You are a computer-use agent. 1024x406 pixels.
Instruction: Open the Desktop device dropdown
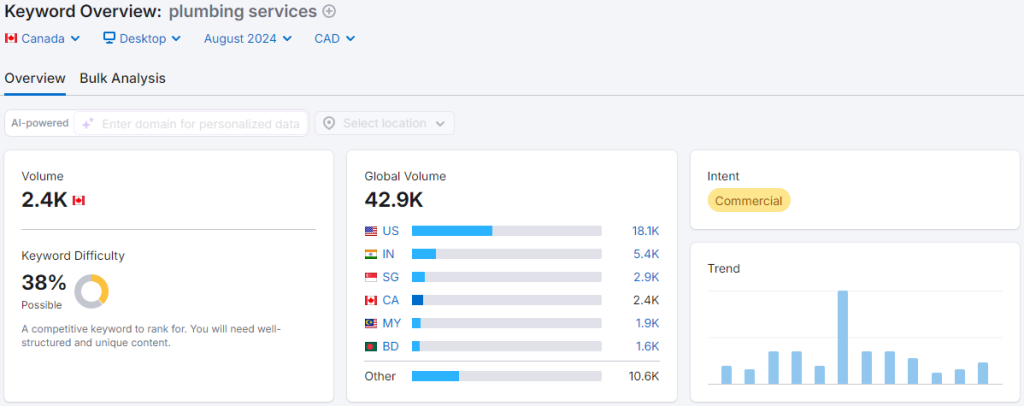point(142,39)
